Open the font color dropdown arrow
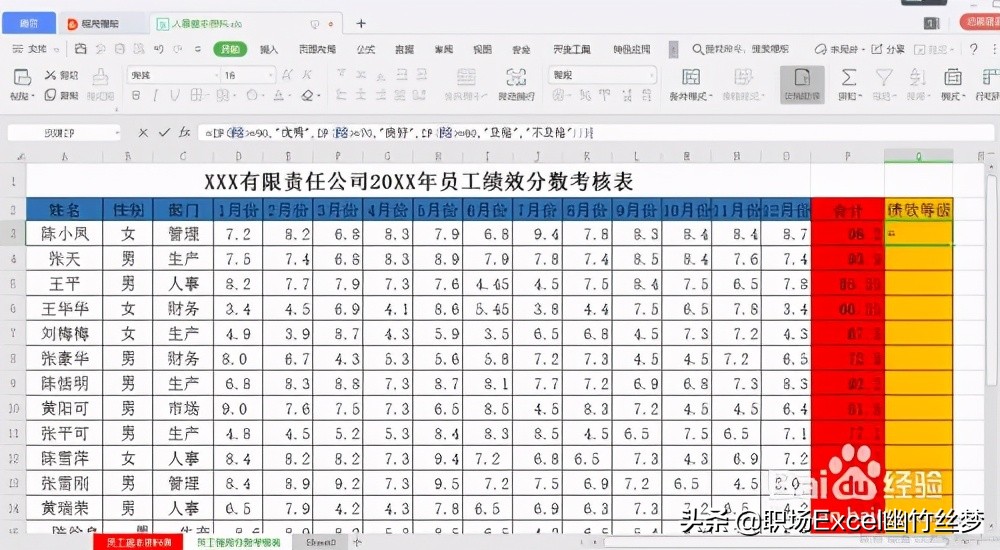 click(x=289, y=96)
